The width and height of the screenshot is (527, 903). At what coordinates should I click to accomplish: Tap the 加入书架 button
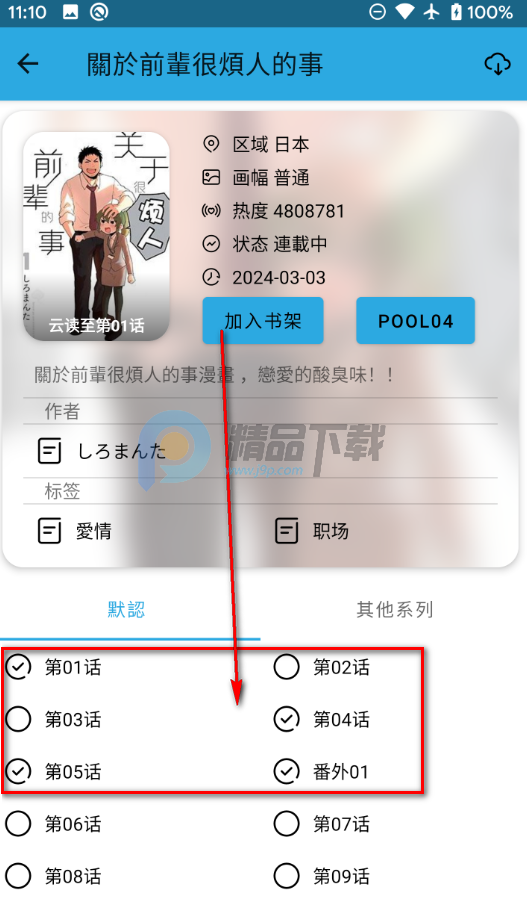click(x=263, y=321)
